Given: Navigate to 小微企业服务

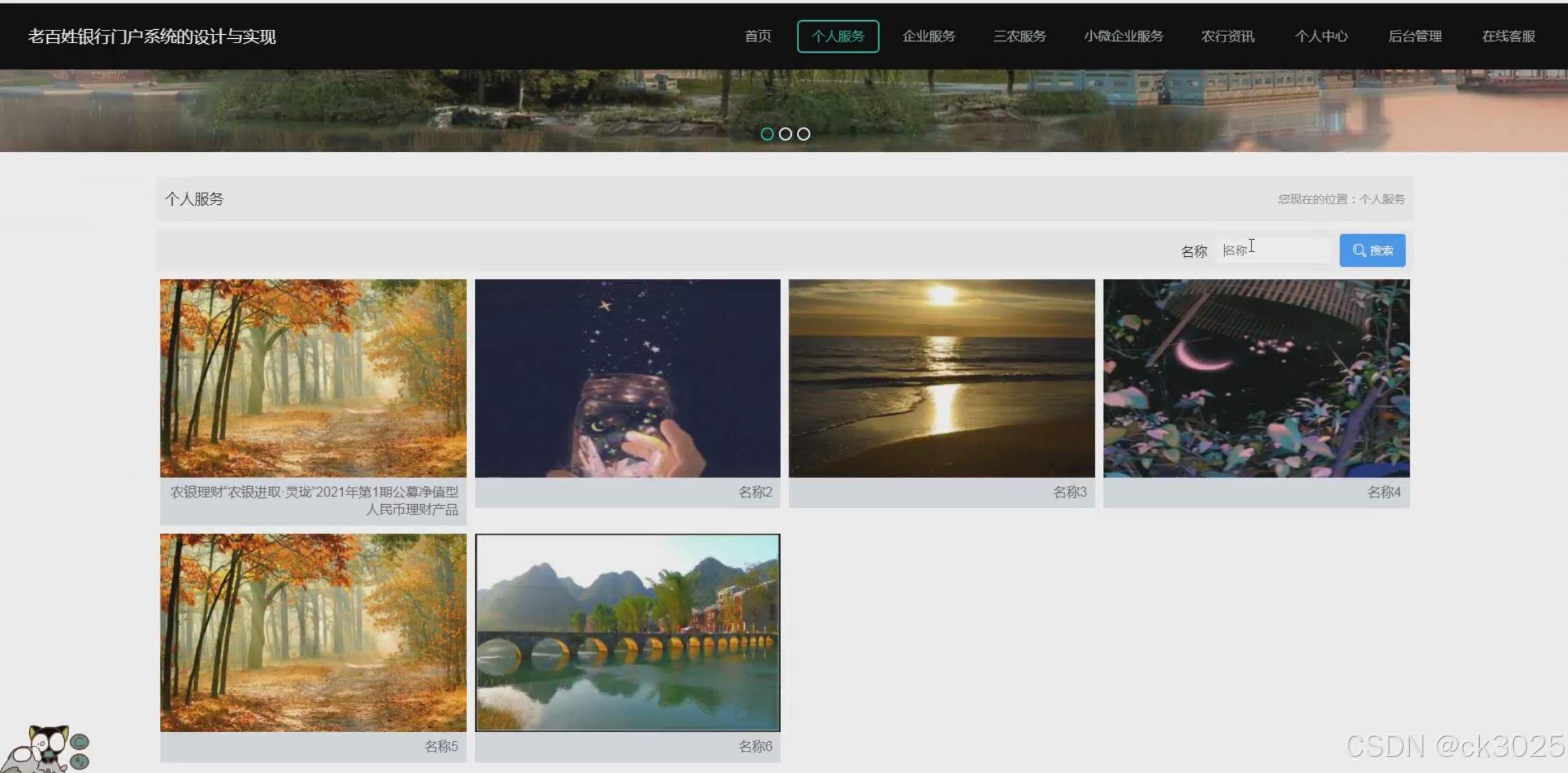Looking at the screenshot, I should tap(1123, 36).
